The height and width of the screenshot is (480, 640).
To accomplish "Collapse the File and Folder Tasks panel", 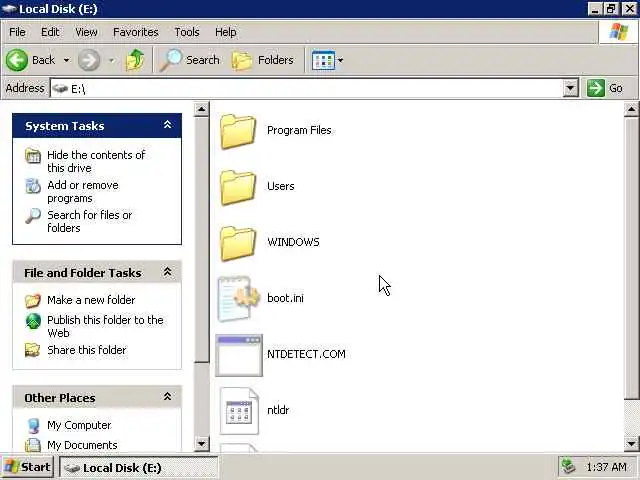I will coord(167,272).
